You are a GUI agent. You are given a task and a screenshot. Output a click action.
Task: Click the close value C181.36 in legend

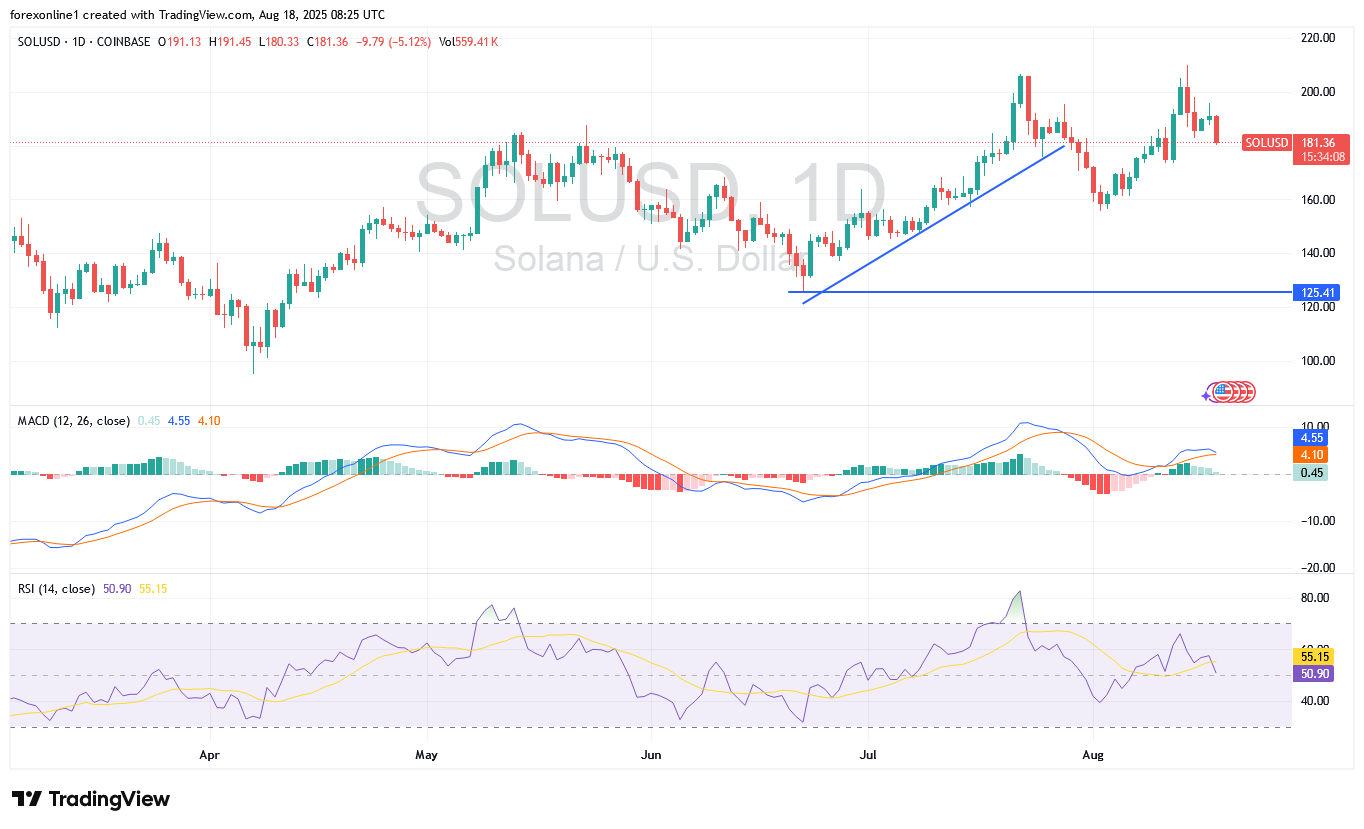tap(327, 42)
